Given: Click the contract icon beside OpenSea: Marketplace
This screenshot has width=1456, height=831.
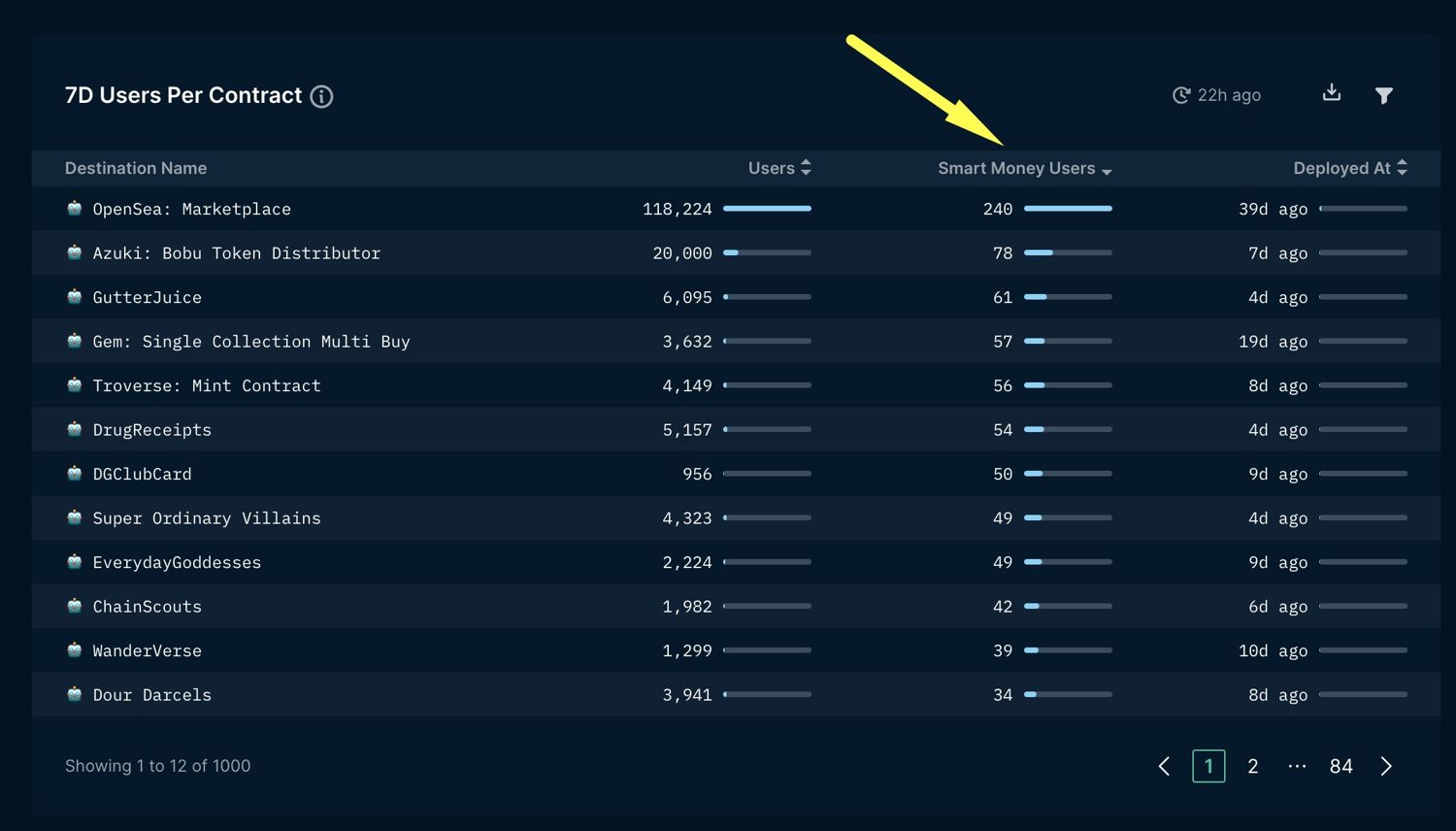Looking at the screenshot, I should pos(75,208).
